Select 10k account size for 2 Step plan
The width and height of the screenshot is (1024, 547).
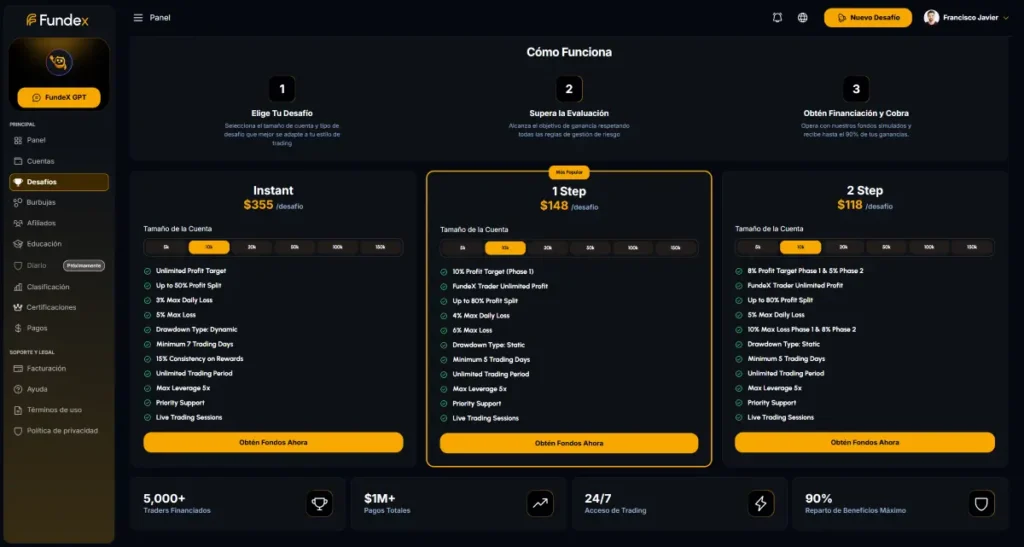point(800,247)
